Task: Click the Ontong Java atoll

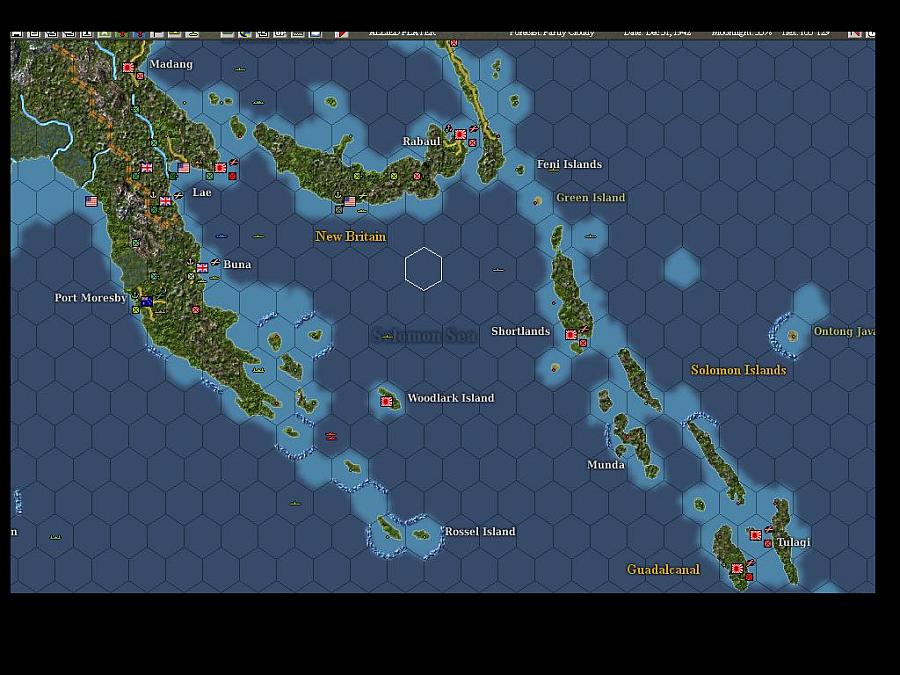Action: coord(792,336)
